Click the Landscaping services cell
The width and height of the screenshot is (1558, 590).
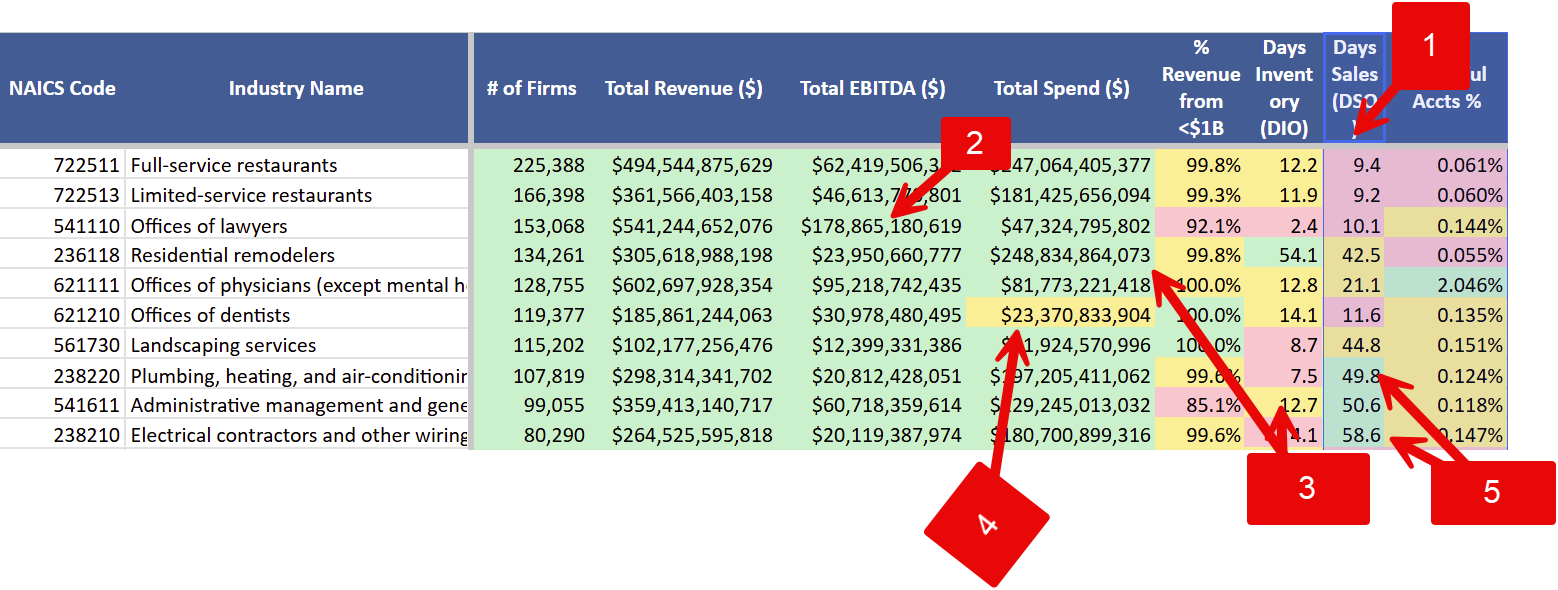296,346
